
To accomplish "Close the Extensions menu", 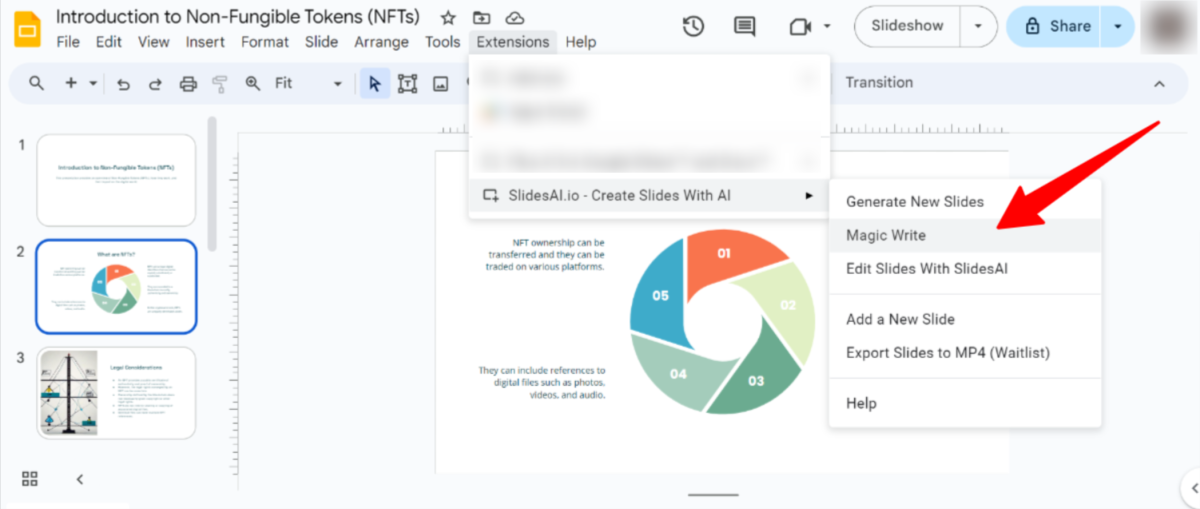I will (512, 42).
